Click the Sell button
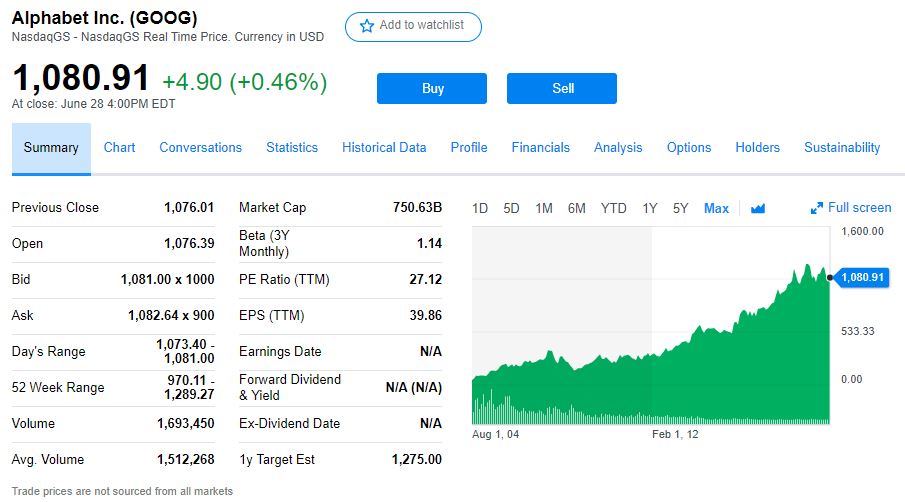This screenshot has height=502, width=905. 562,88
